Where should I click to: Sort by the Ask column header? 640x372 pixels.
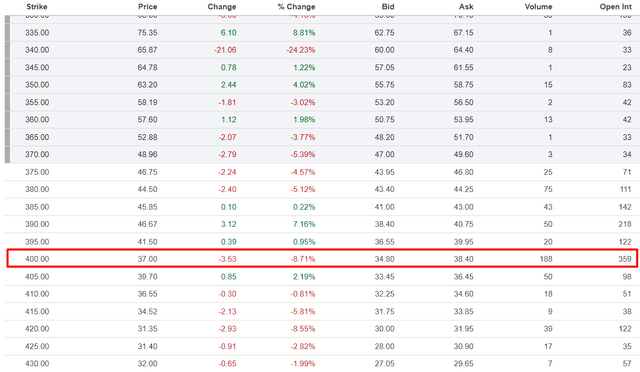pos(466,7)
